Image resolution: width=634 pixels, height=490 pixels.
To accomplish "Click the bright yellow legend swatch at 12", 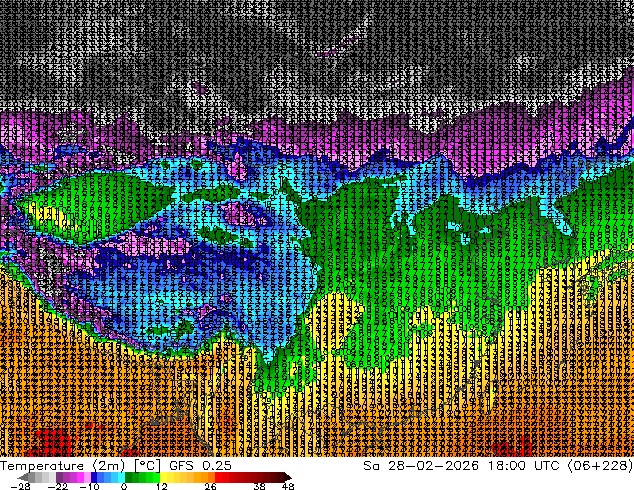I will coord(163,477).
